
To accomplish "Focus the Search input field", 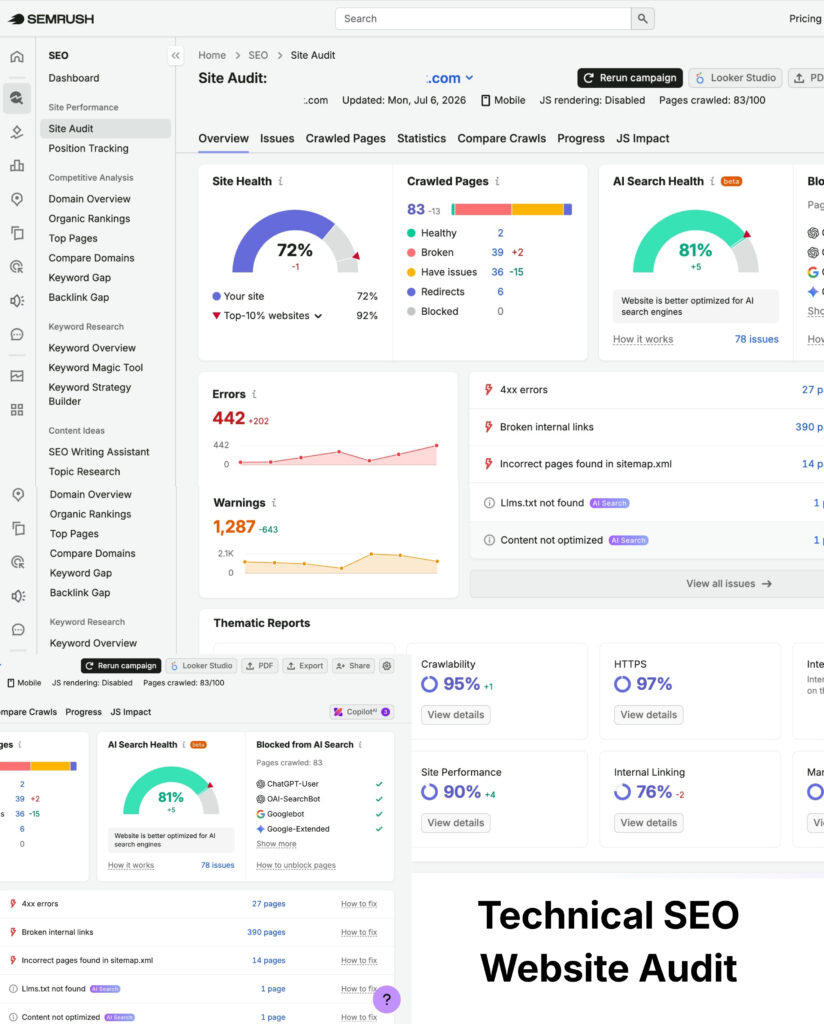I will coord(483,19).
